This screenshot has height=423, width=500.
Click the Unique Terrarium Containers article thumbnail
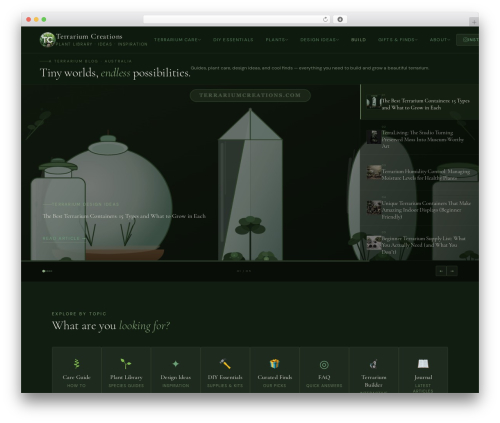point(374,207)
